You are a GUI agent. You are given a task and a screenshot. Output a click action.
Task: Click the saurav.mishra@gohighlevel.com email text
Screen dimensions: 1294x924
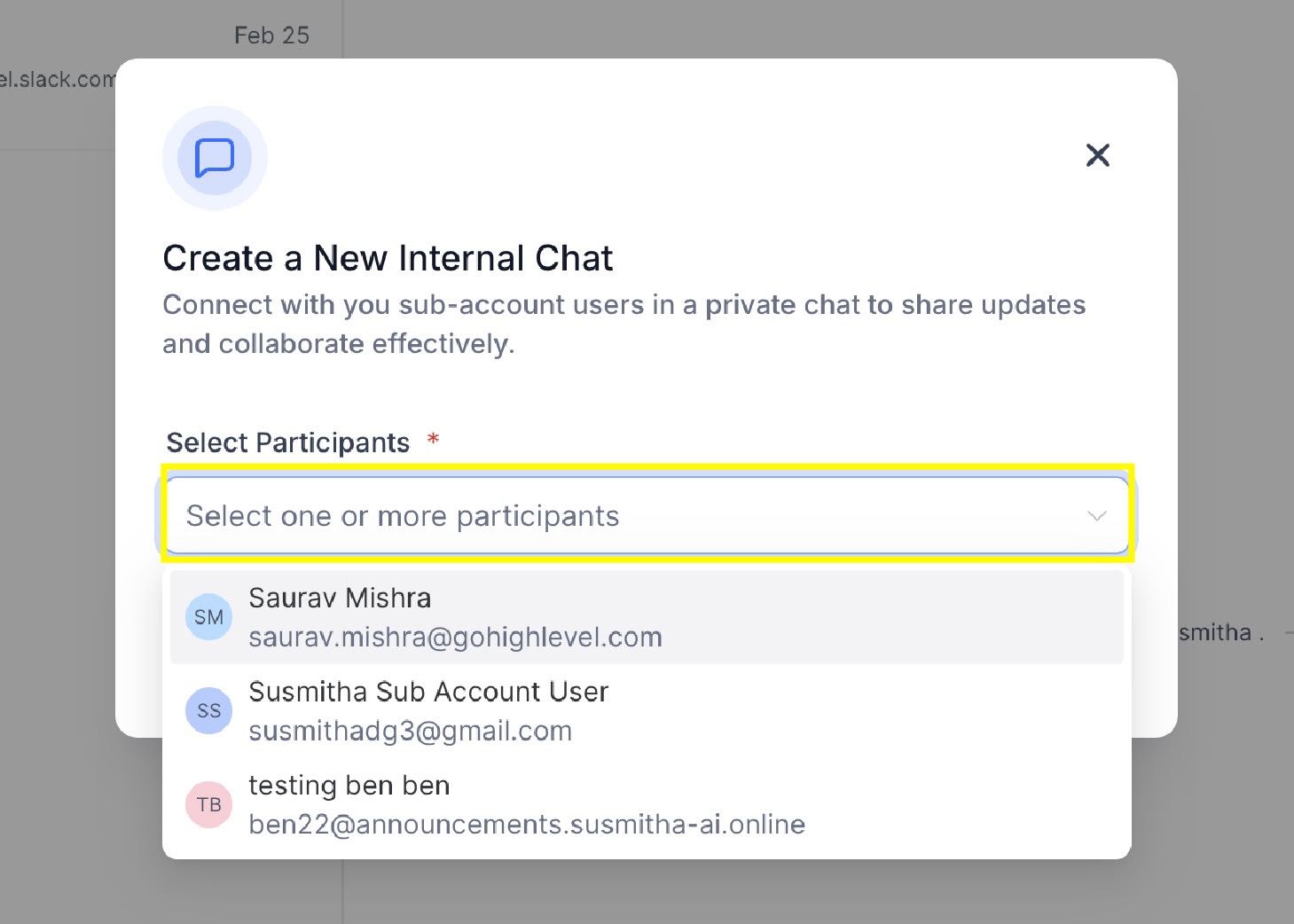(x=455, y=638)
